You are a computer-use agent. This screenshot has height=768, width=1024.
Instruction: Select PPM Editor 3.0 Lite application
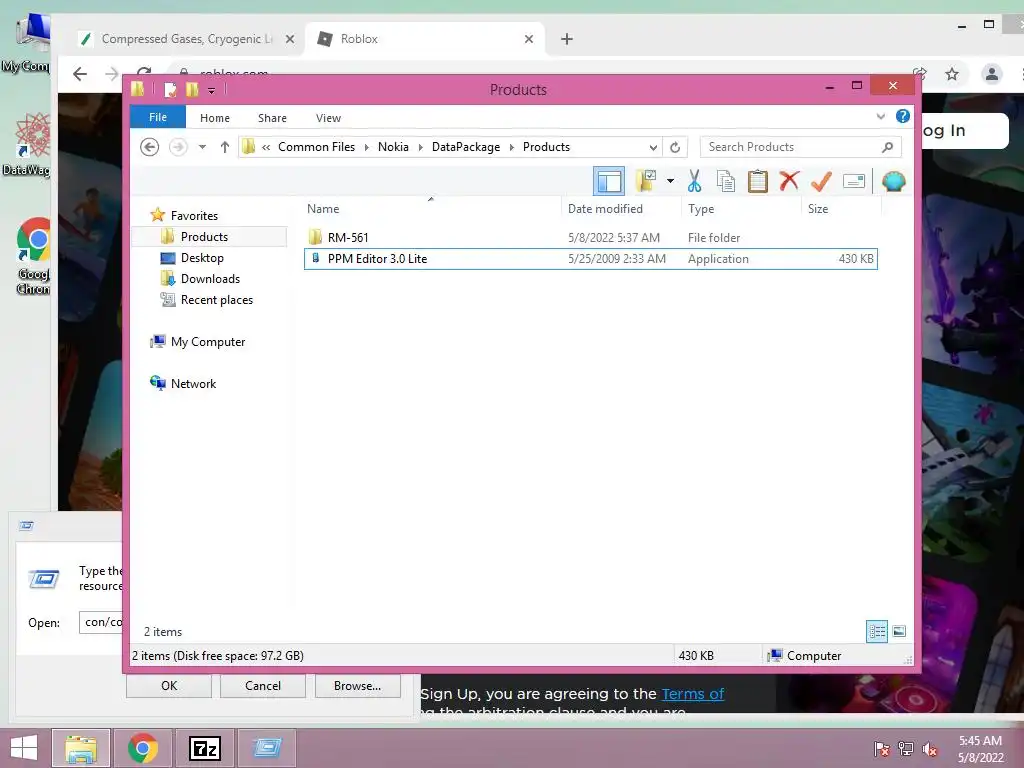coord(590,259)
